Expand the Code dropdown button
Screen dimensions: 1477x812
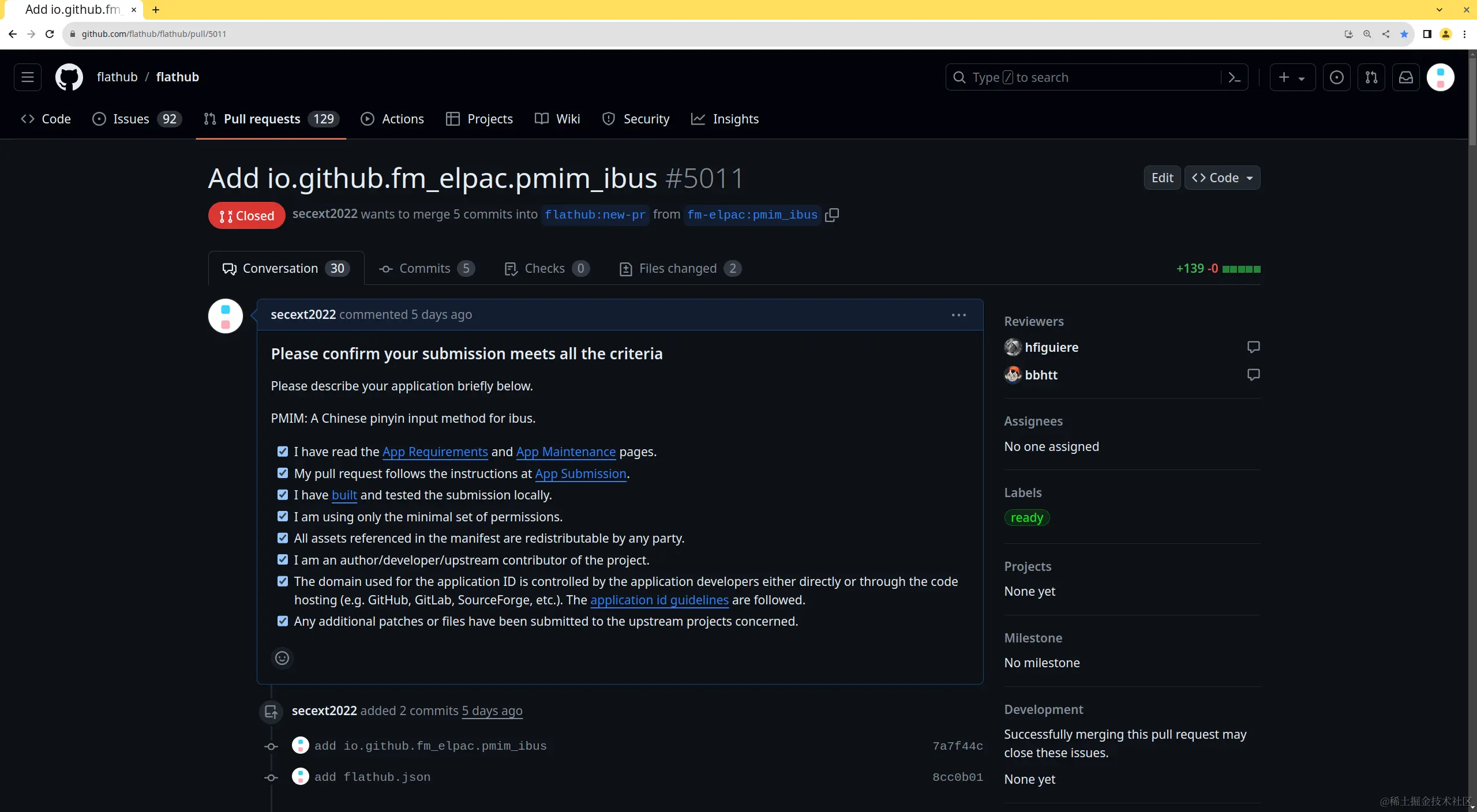pos(1222,178)
